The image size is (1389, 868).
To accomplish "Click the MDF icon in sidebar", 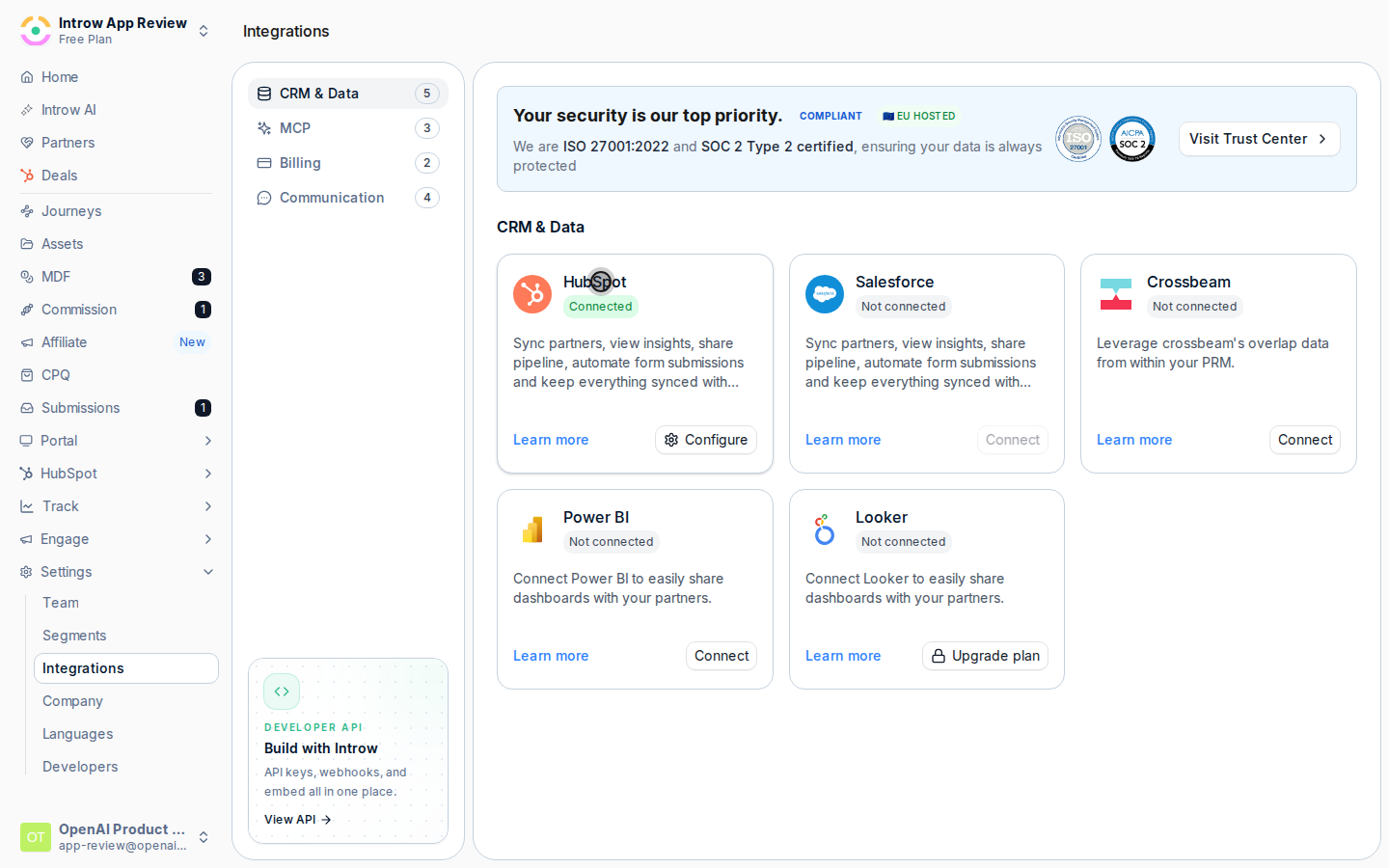I will point(27,277).
